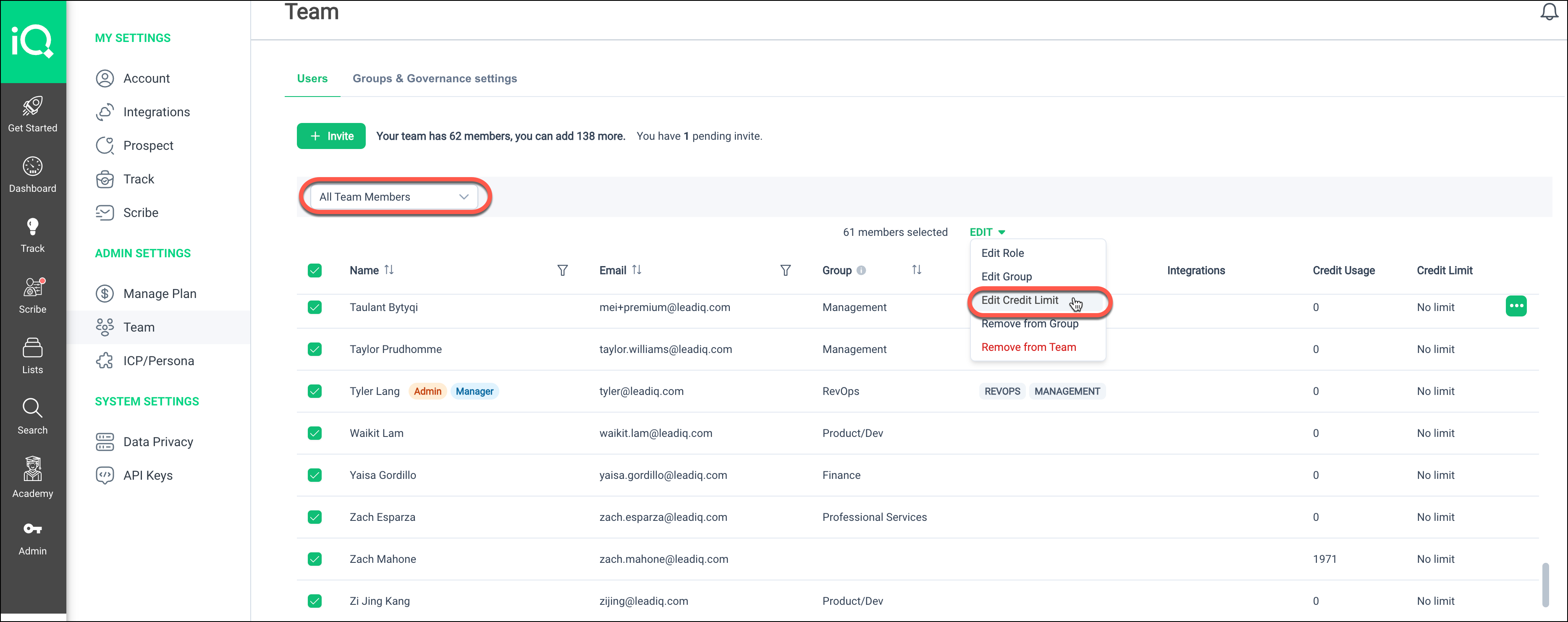This screenshot has width=1568, height=622.
Task: Switch to Groups & Governance settings tab
Action: point(435,78)
